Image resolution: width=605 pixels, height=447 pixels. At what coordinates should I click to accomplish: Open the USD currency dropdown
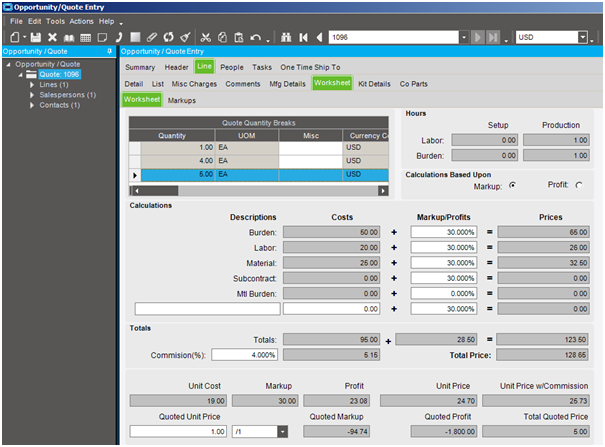tap(582, 37)
